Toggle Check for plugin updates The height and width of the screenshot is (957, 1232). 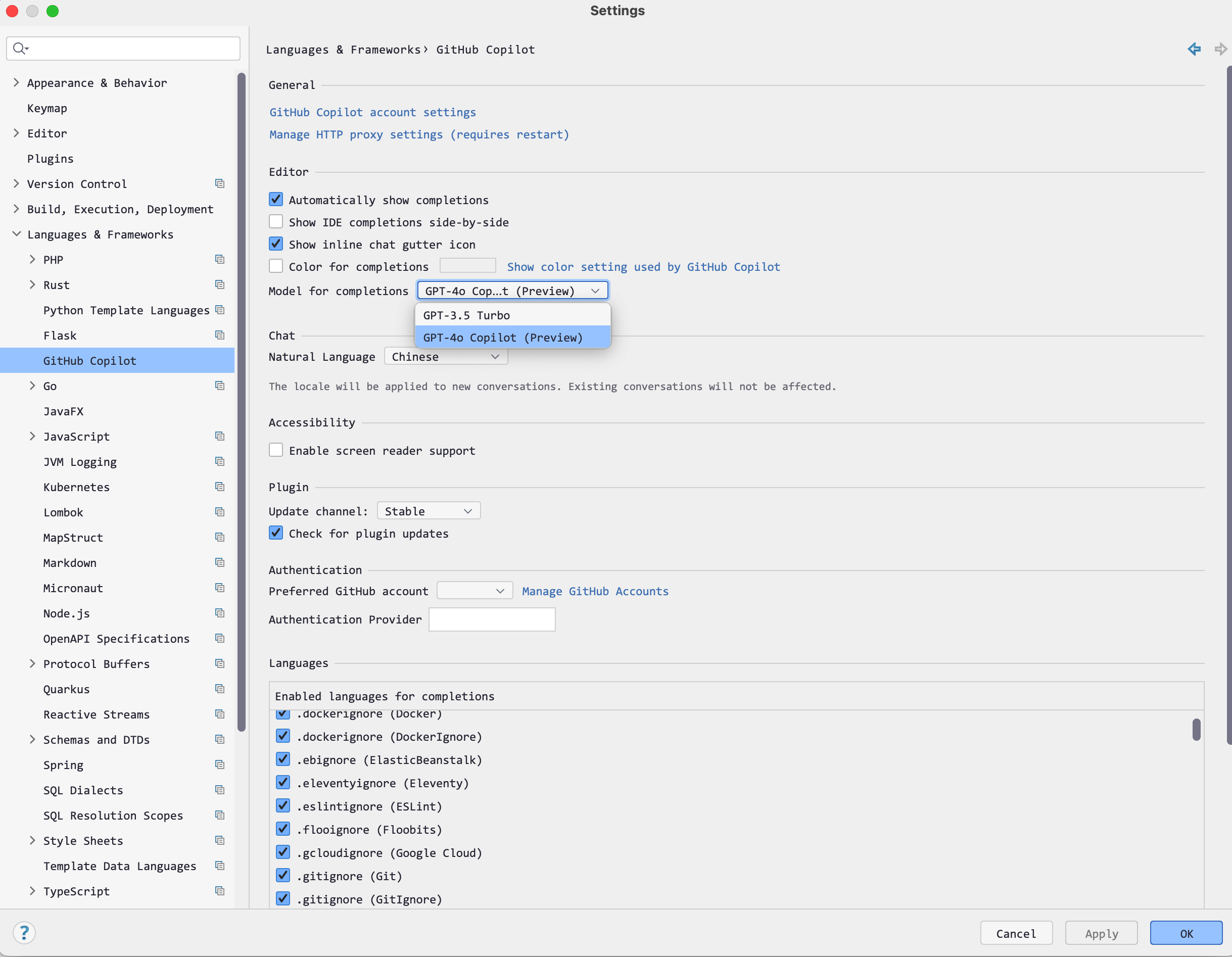pos(276,533)
